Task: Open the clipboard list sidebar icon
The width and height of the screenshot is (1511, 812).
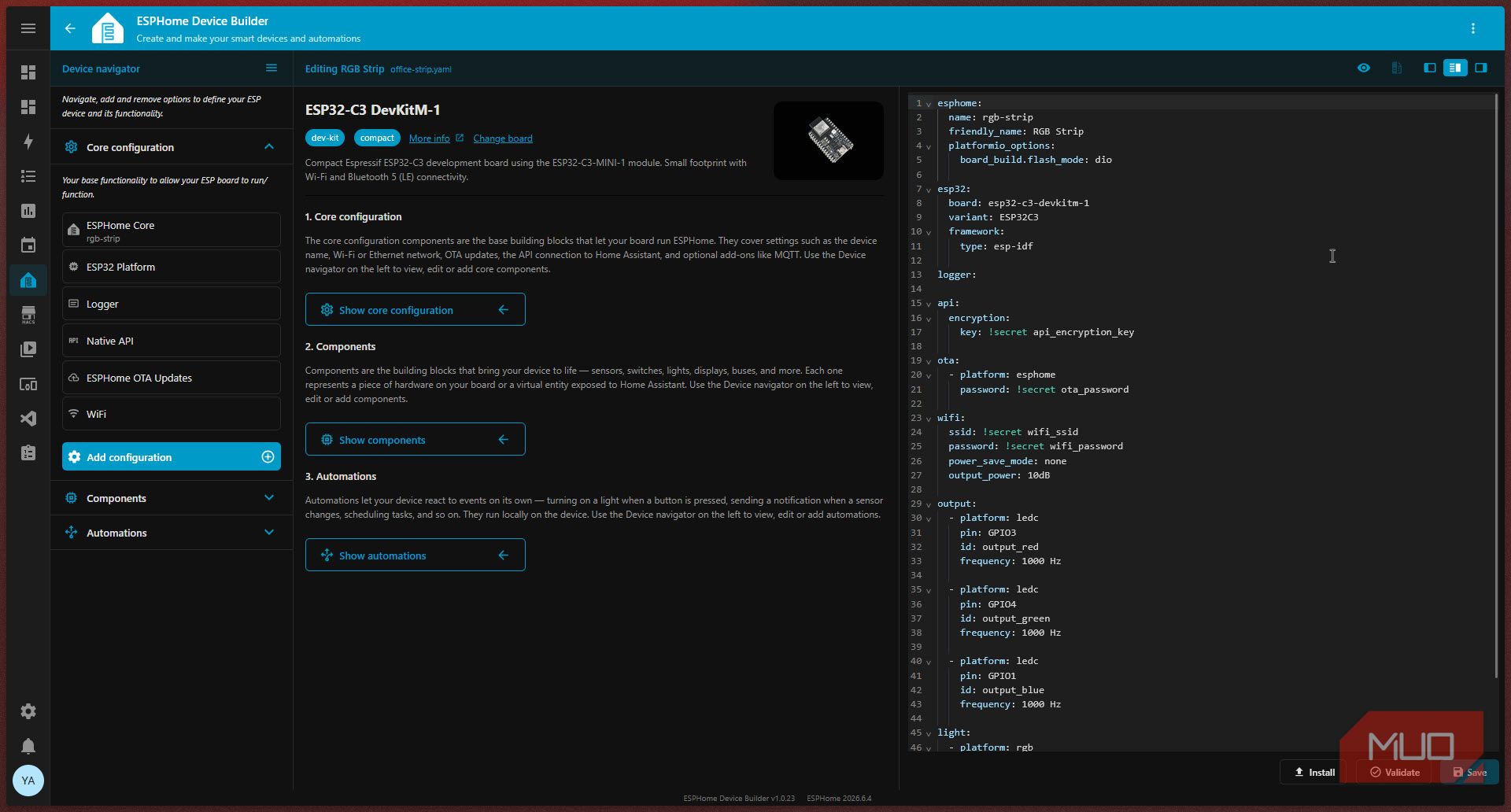Action: (x=28, y=453)
